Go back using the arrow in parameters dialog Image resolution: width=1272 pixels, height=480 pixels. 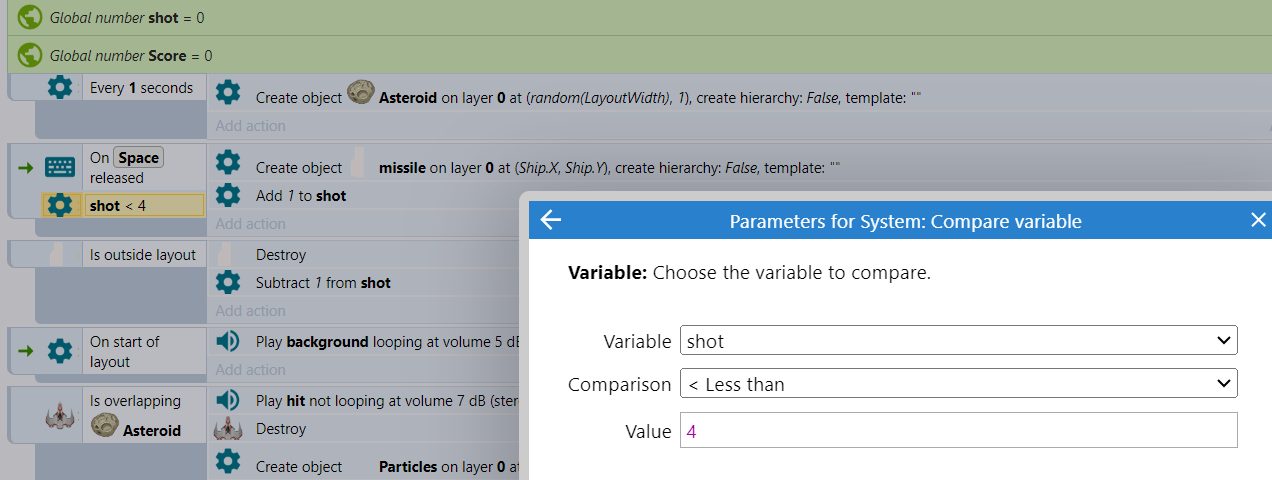(550, 221)
